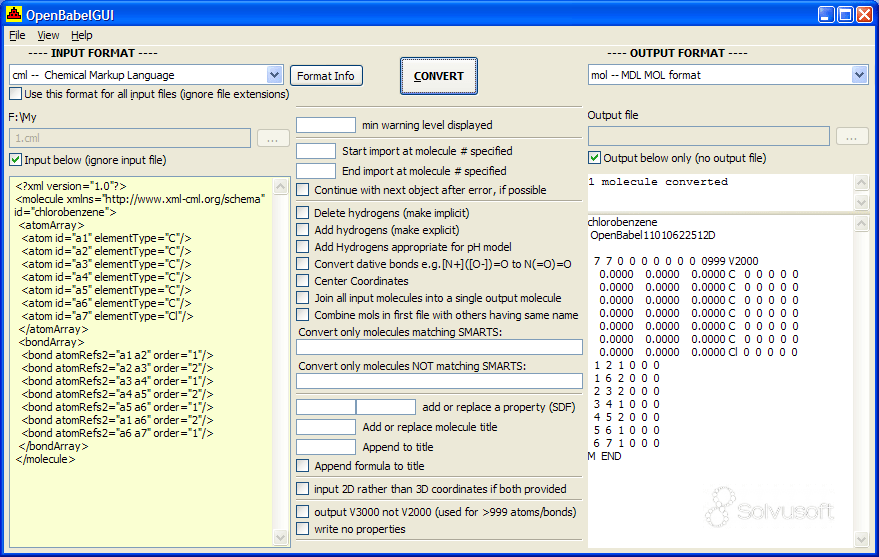Screen dimensions: 879x557
Task: Click the input file name field '1.cml'
Action: click(129, 138)
